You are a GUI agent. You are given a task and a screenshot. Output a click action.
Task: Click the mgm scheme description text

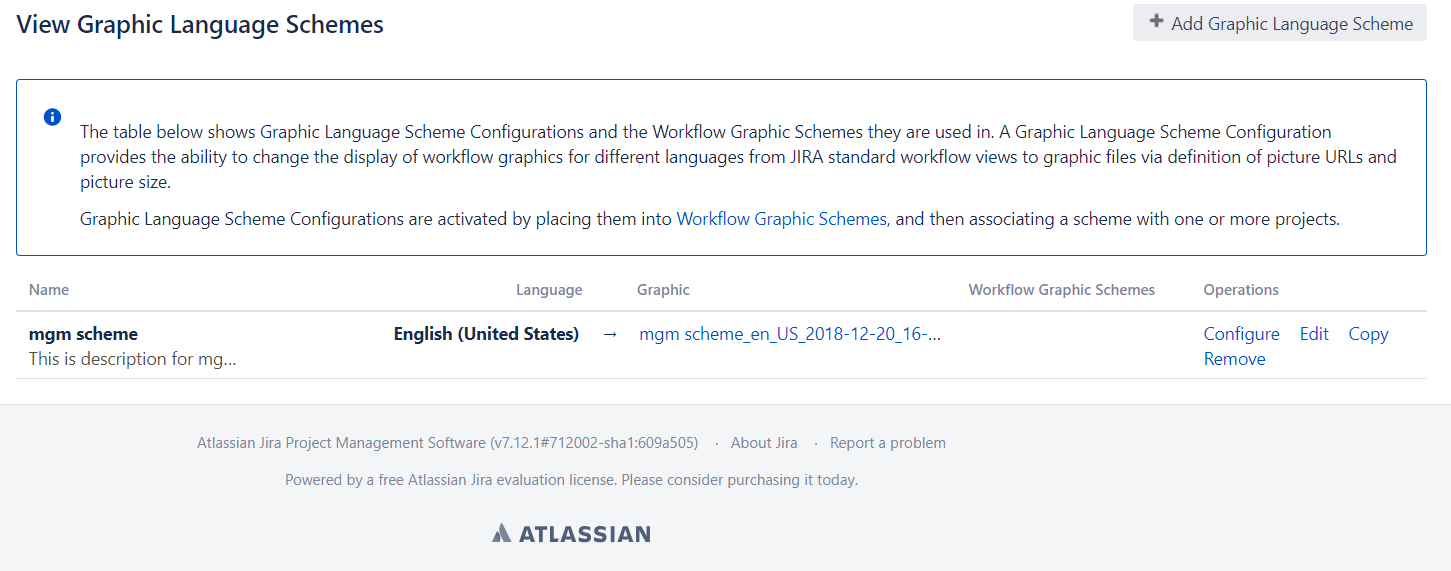(132, 359)
